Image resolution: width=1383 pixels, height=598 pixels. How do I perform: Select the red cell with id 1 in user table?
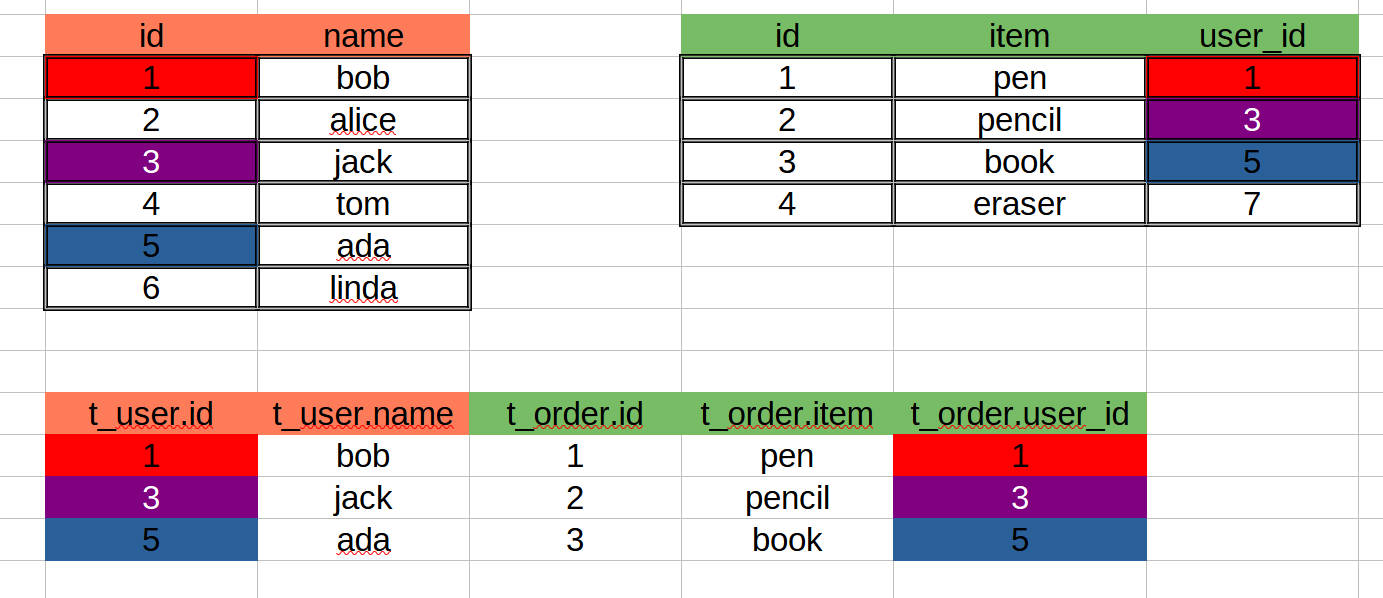tap(151, 78)
